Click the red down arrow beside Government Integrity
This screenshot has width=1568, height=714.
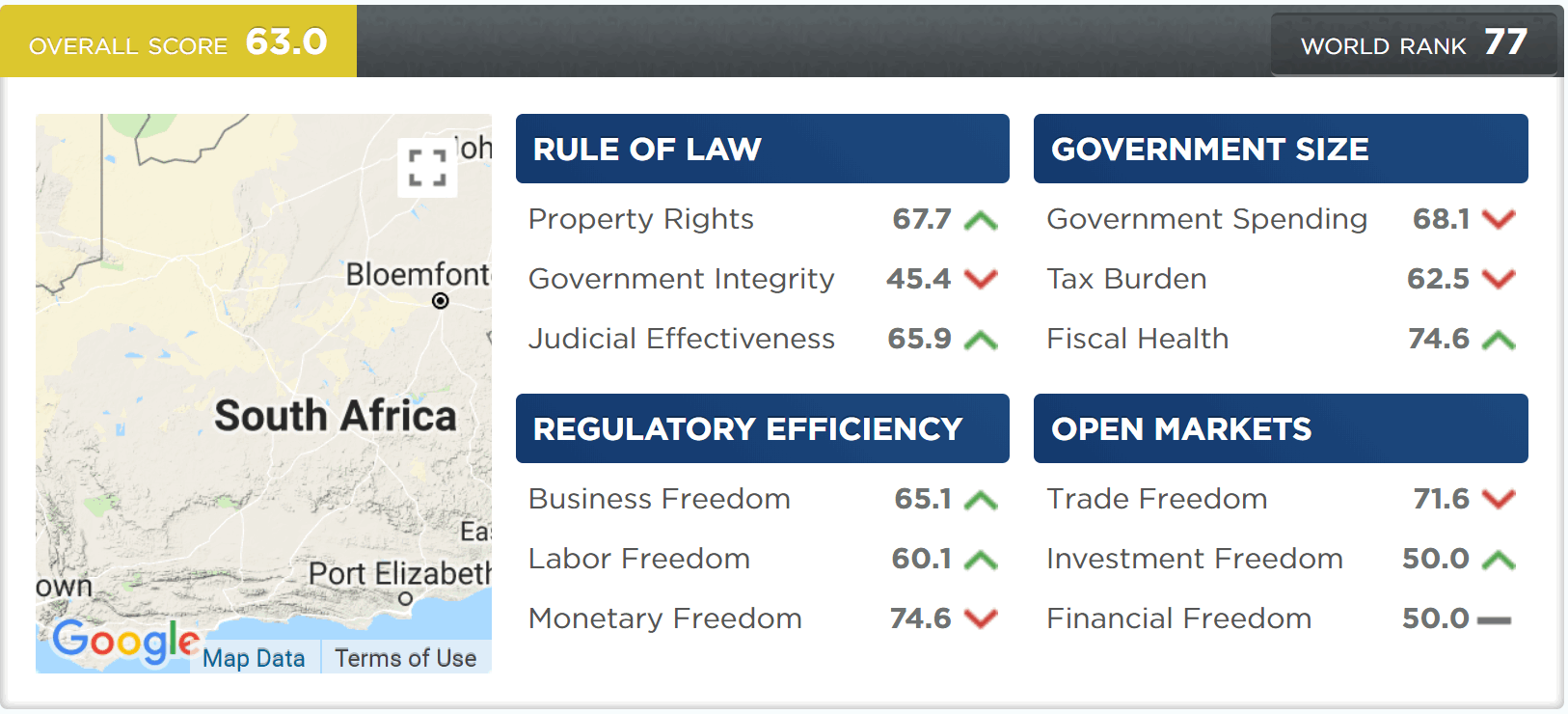[981, 279]
